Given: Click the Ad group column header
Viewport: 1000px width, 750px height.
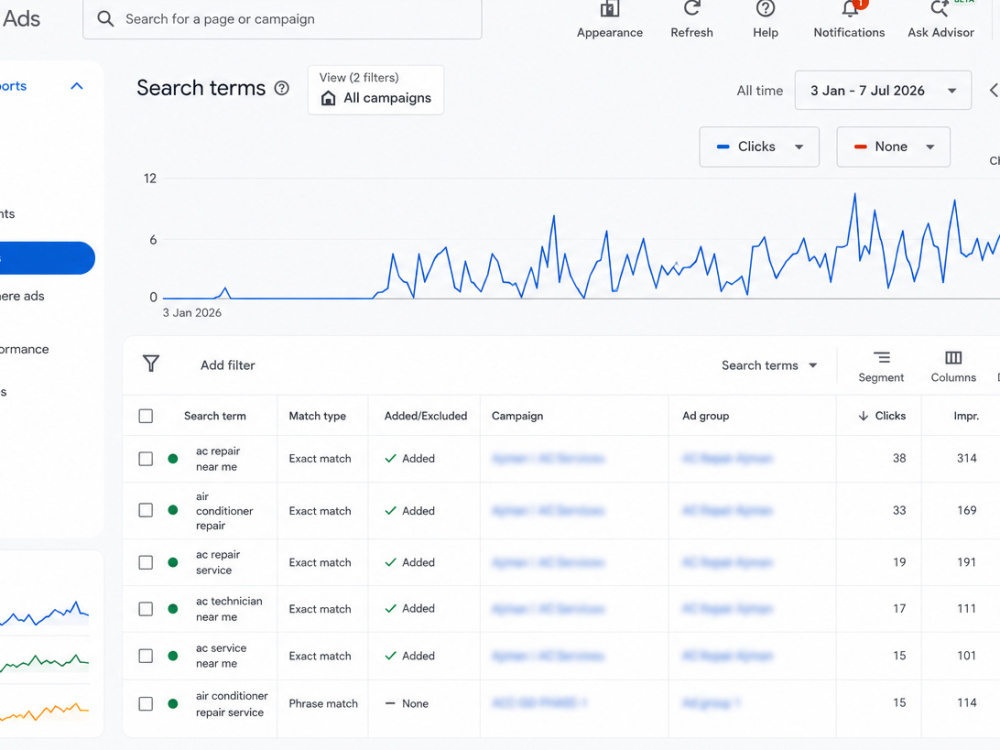Looking at the screenshot, I should point(705,416).
